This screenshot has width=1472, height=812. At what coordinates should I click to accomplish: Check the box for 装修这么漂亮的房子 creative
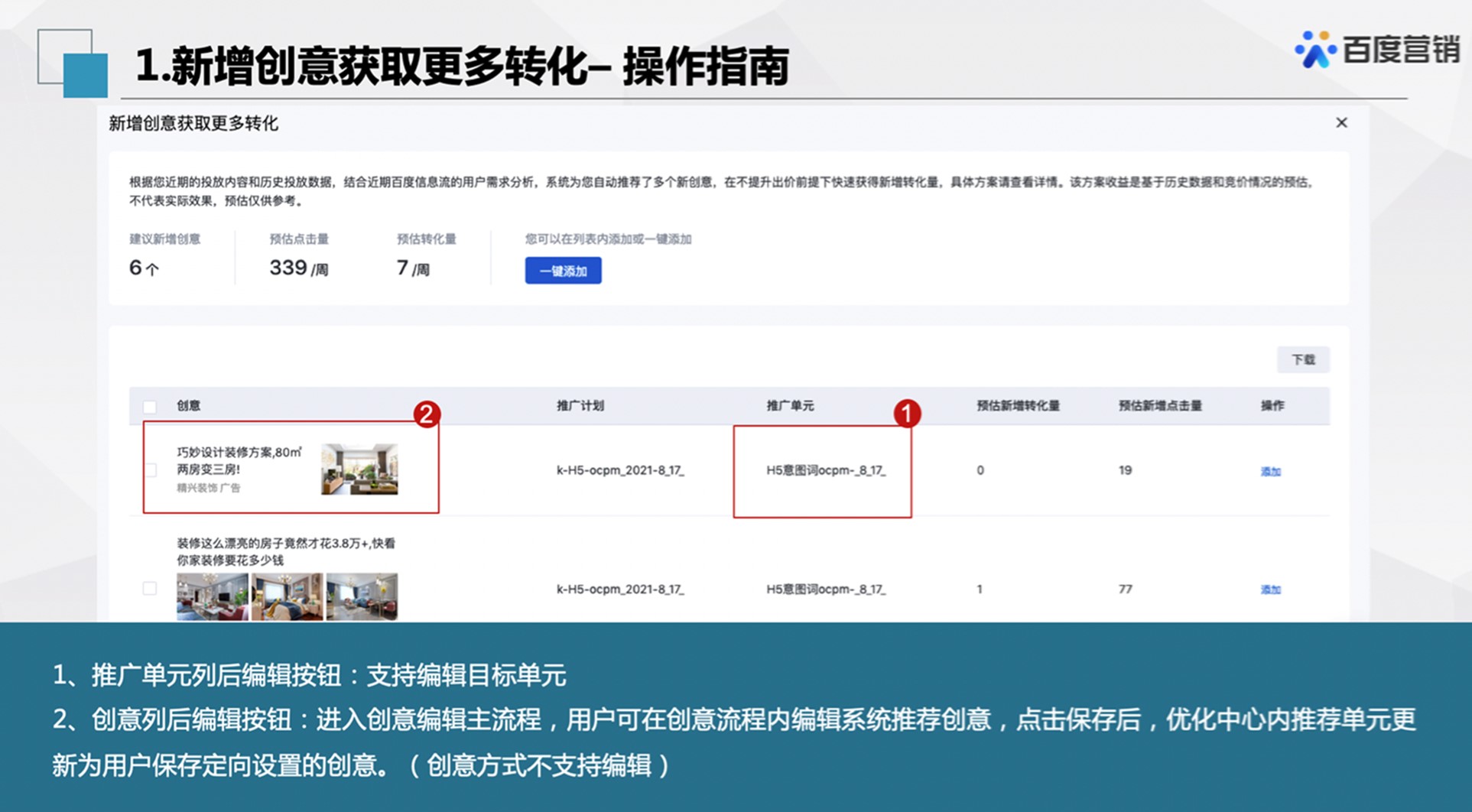coord(150,588)
